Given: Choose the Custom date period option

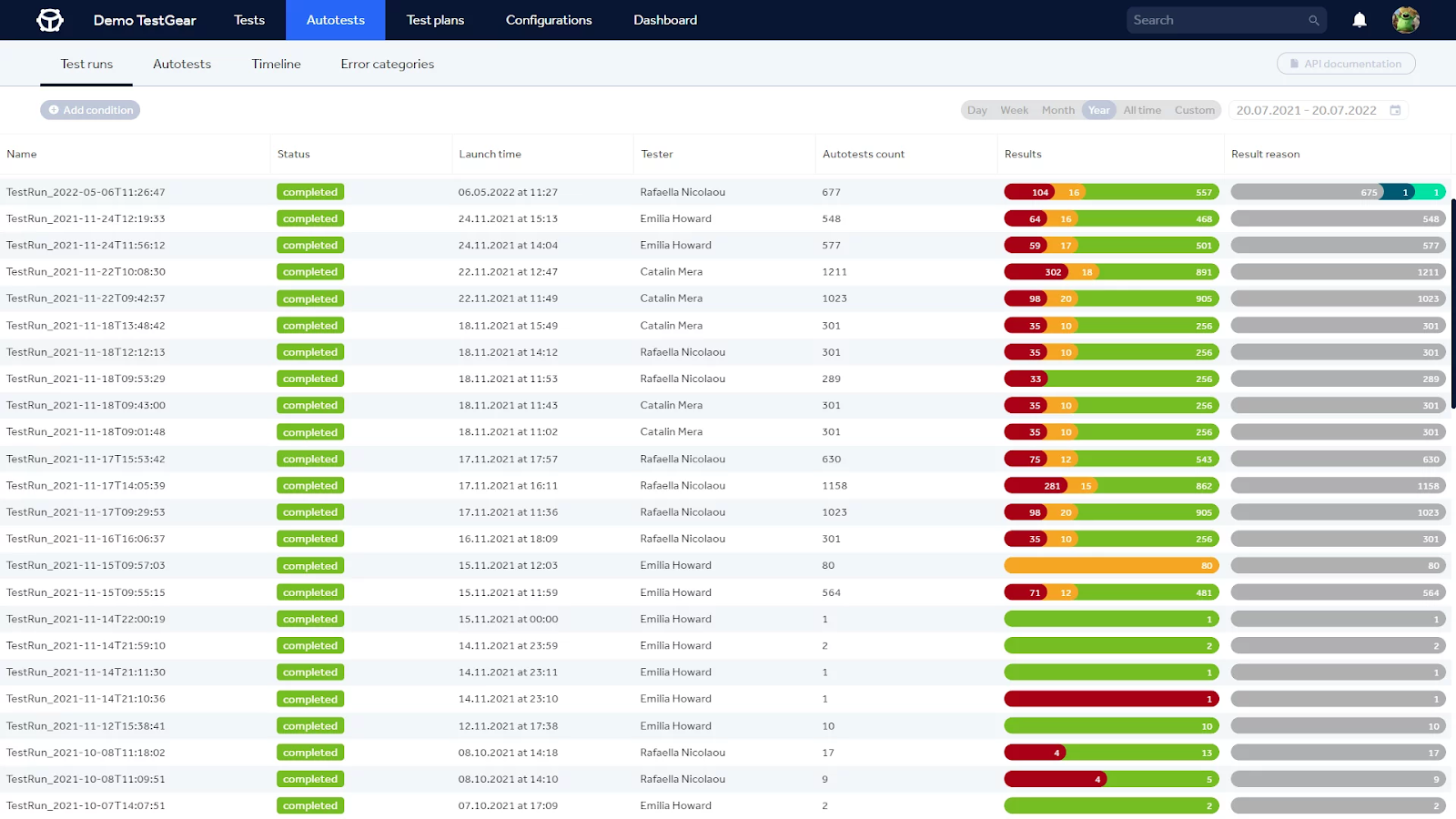Looking at the screenshot, I should click(x=1194, y=110).
